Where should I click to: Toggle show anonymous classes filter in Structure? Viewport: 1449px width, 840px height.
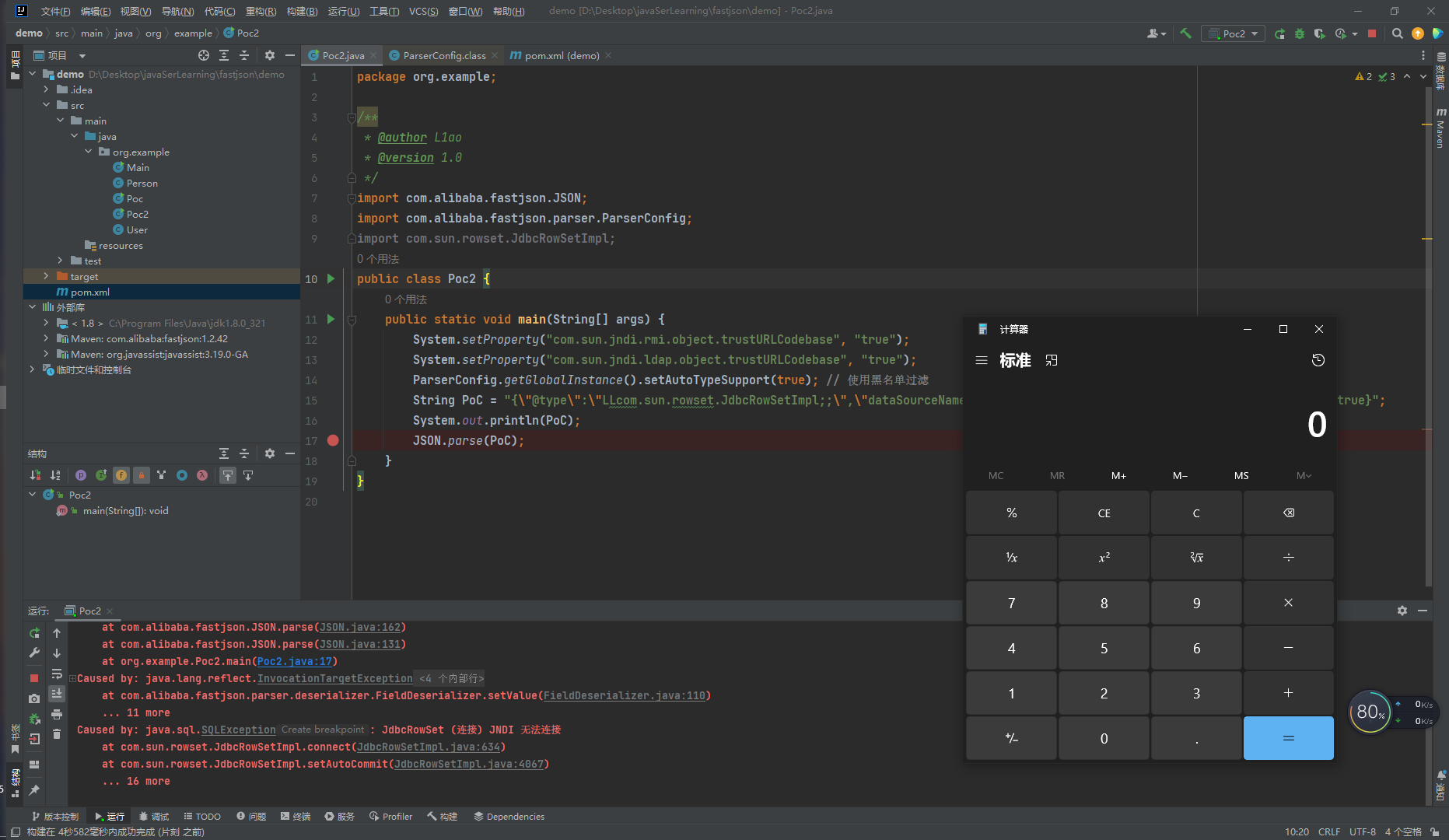point(182,475)
